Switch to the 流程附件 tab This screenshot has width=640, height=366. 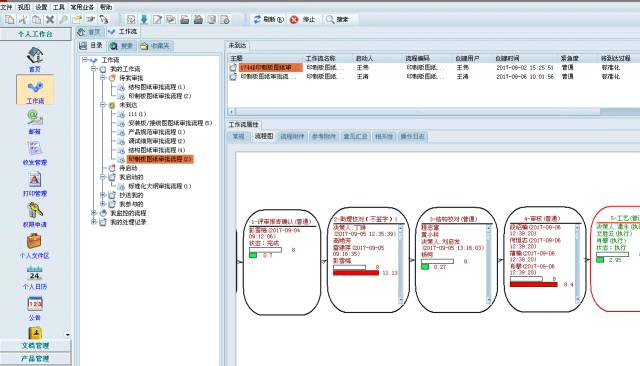click(x=292, y=136)
